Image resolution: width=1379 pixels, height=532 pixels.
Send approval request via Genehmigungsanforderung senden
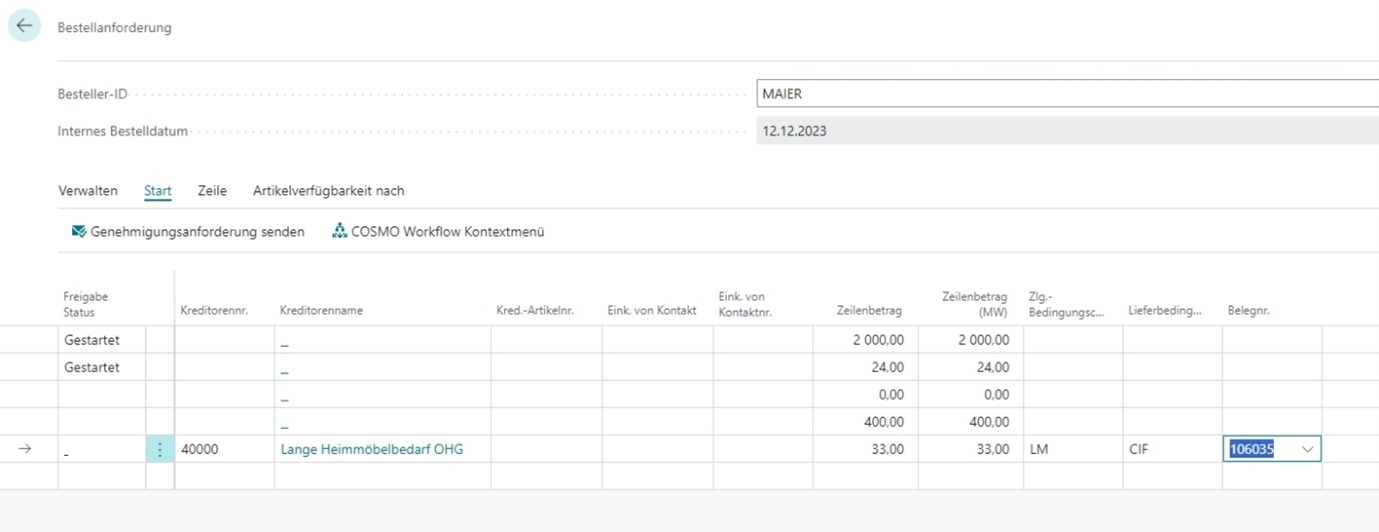click(197, 231)
